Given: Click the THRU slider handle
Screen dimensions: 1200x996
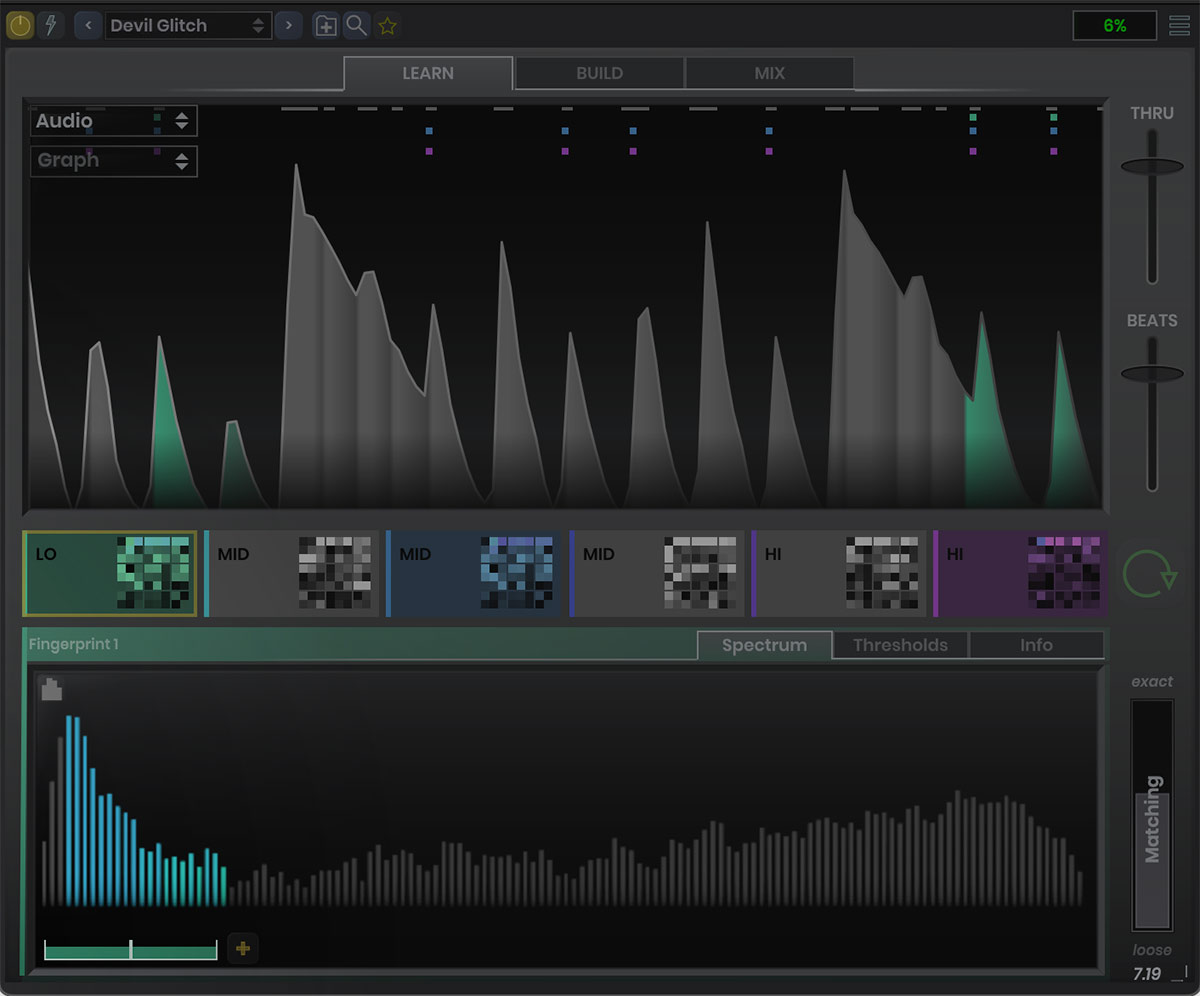Looking at the screenshot, I should click(x=1152, y=167).
